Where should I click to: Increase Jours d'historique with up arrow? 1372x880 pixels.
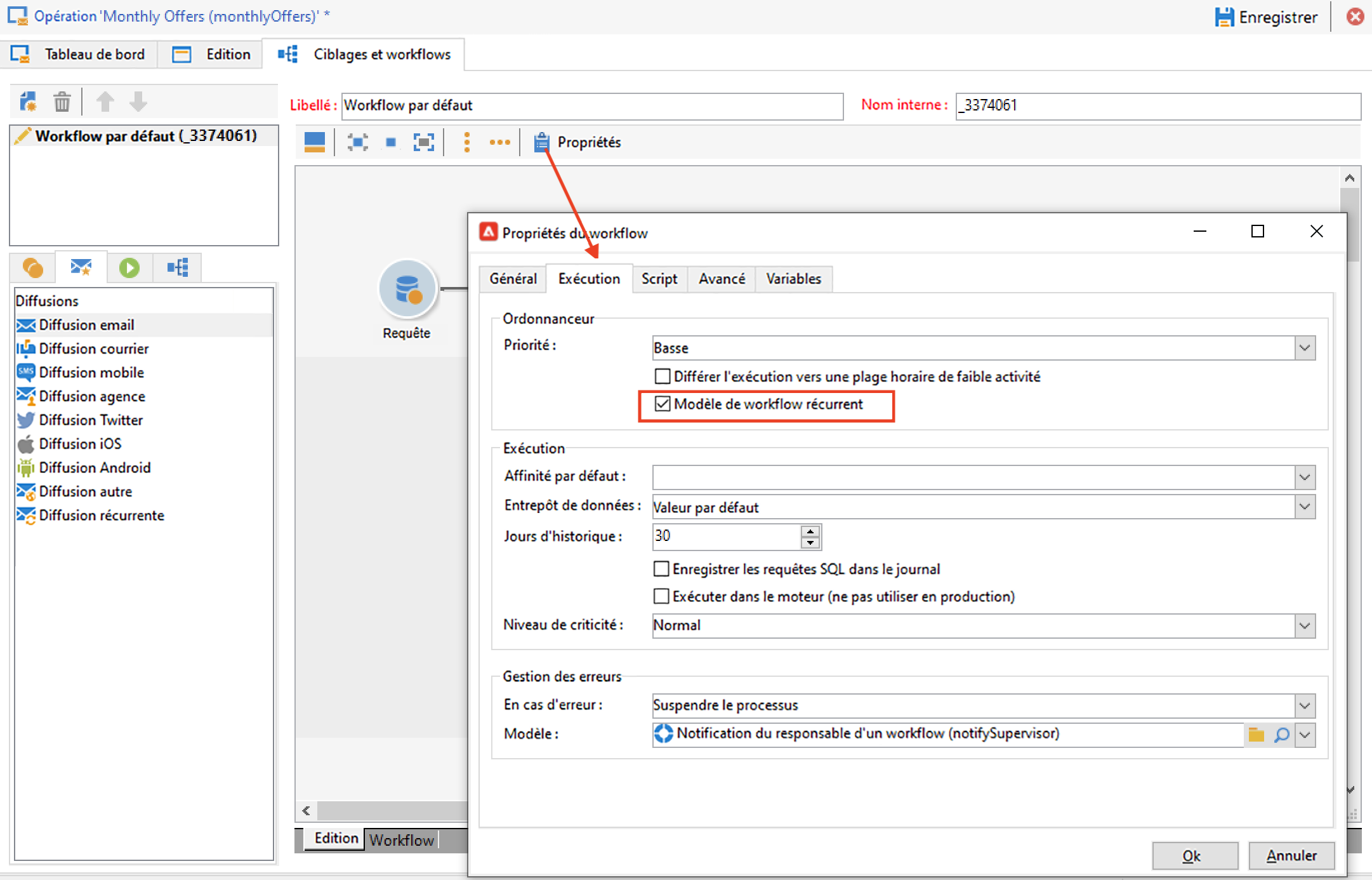[x=810, y=531]
